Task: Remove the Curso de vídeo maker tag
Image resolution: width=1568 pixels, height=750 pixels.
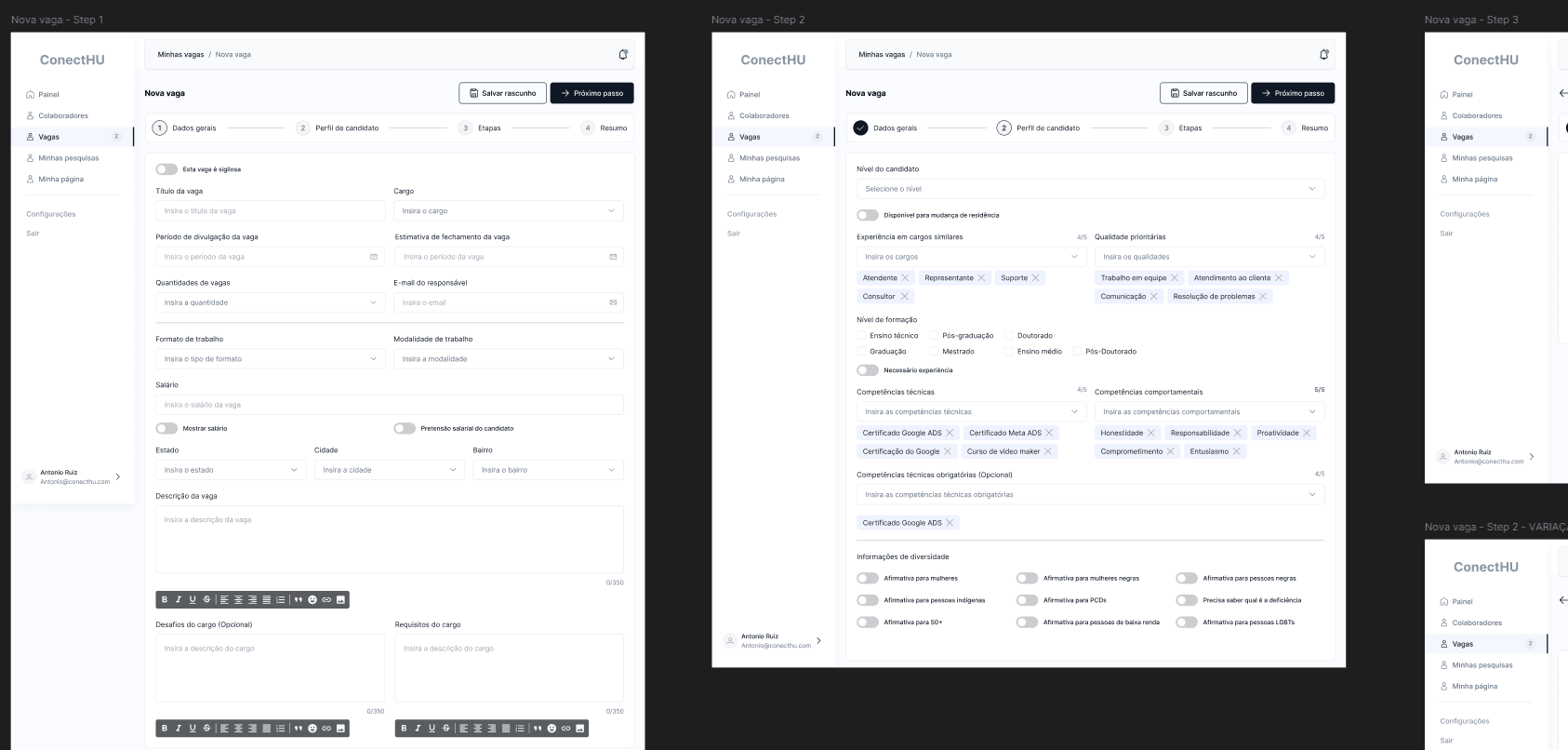Action: click(x=1048, y=451)
